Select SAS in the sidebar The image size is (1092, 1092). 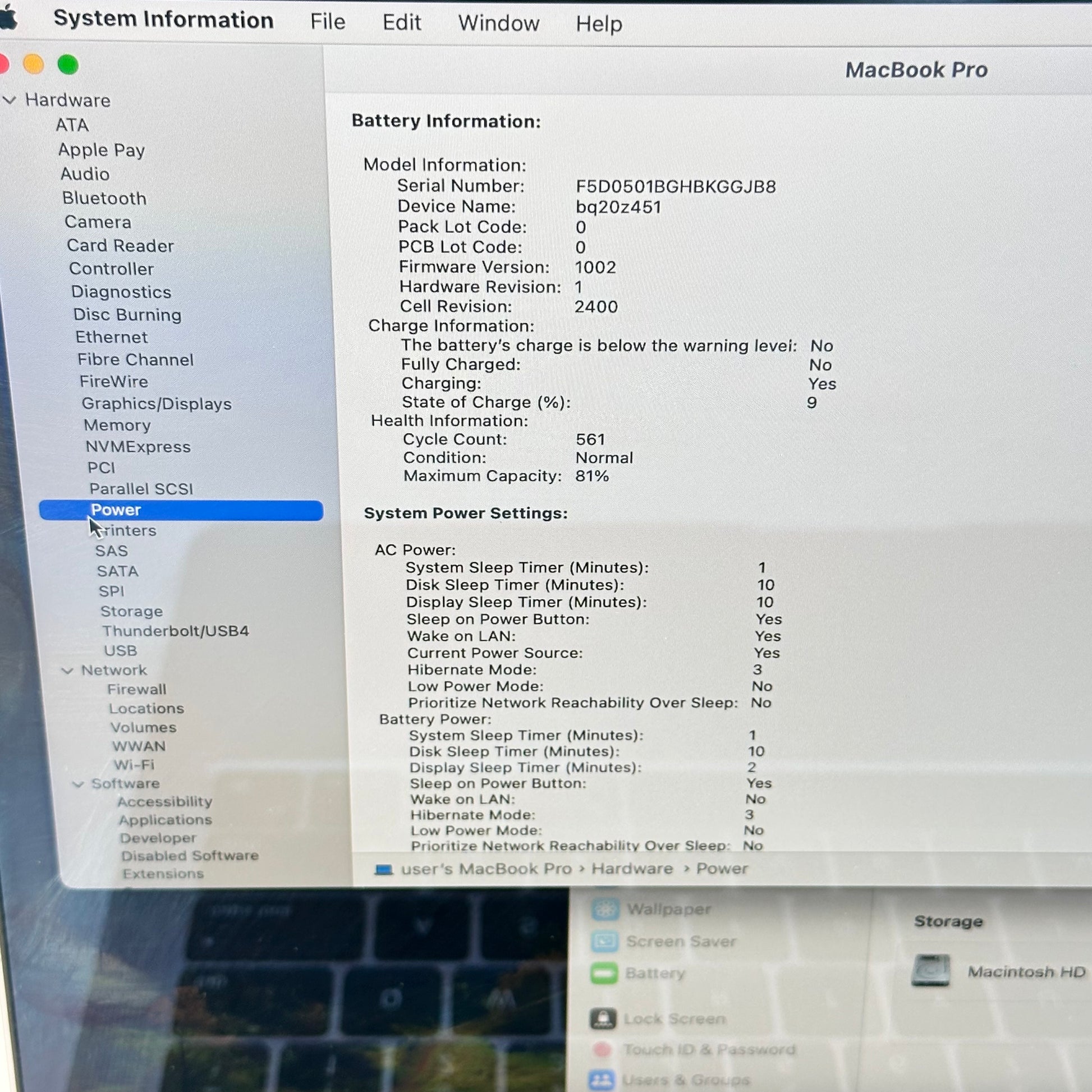click(111, 551)
